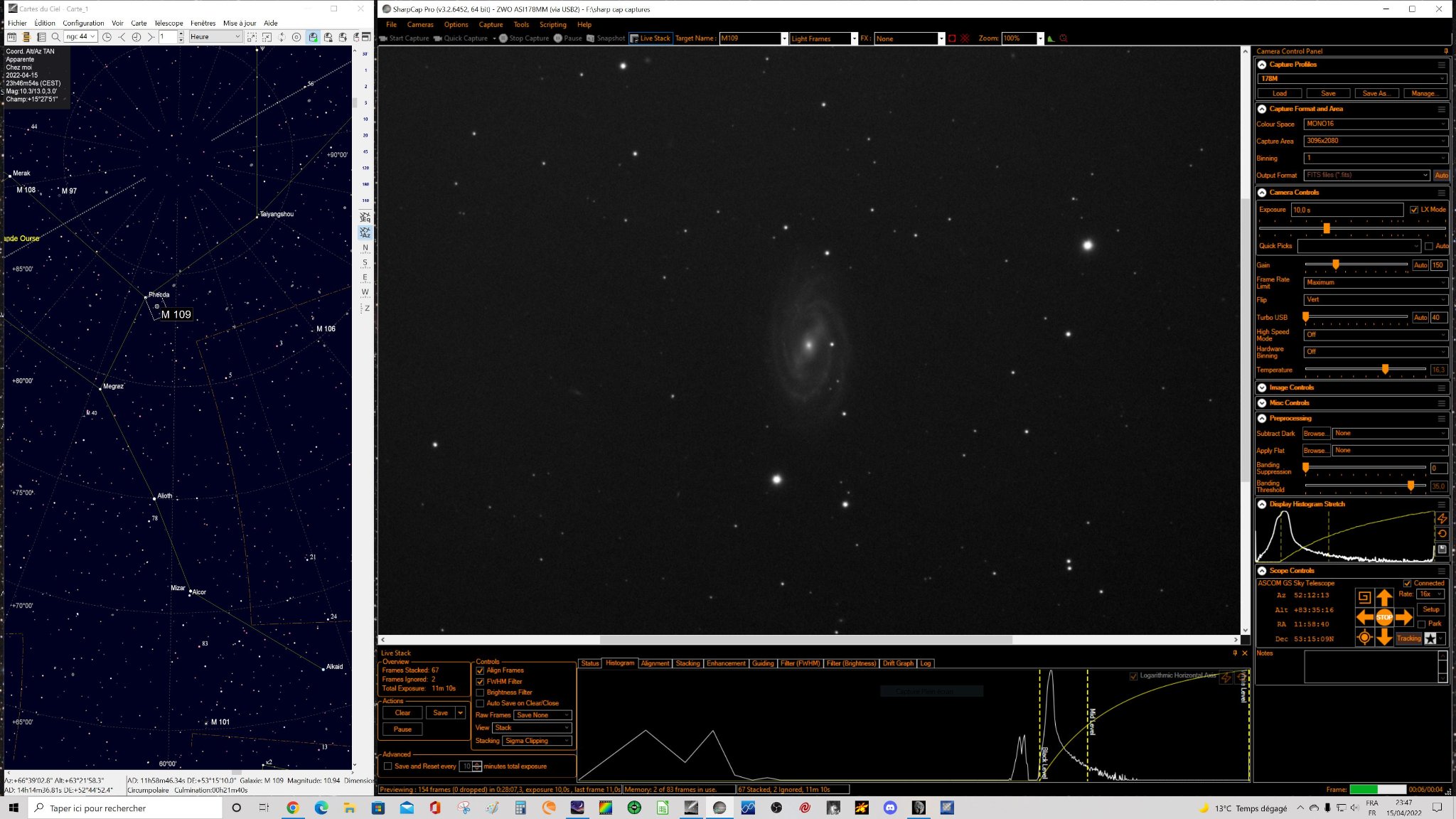Open the Scripting menu
This screenshot has width=1456, height=819.
pyautogui.click(x=552, y=25)
